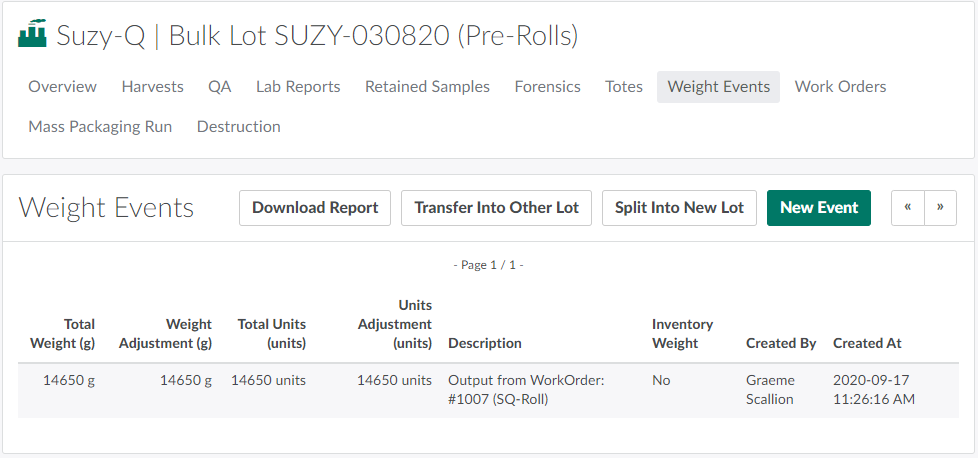Image resolution: width=978 pixels, height=458 pixels.
Task: Open the Work Orders tab
Action: point(840,87)
